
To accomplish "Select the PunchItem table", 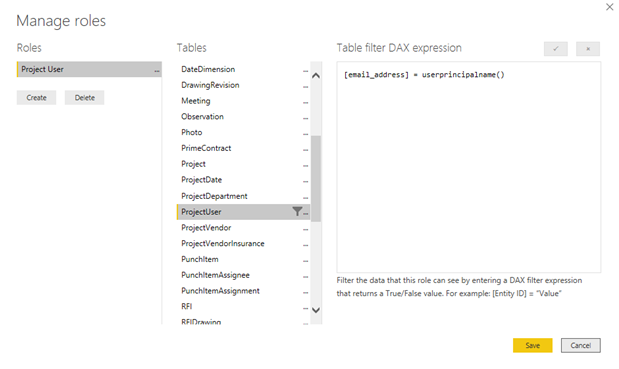I will pos(243,259).
